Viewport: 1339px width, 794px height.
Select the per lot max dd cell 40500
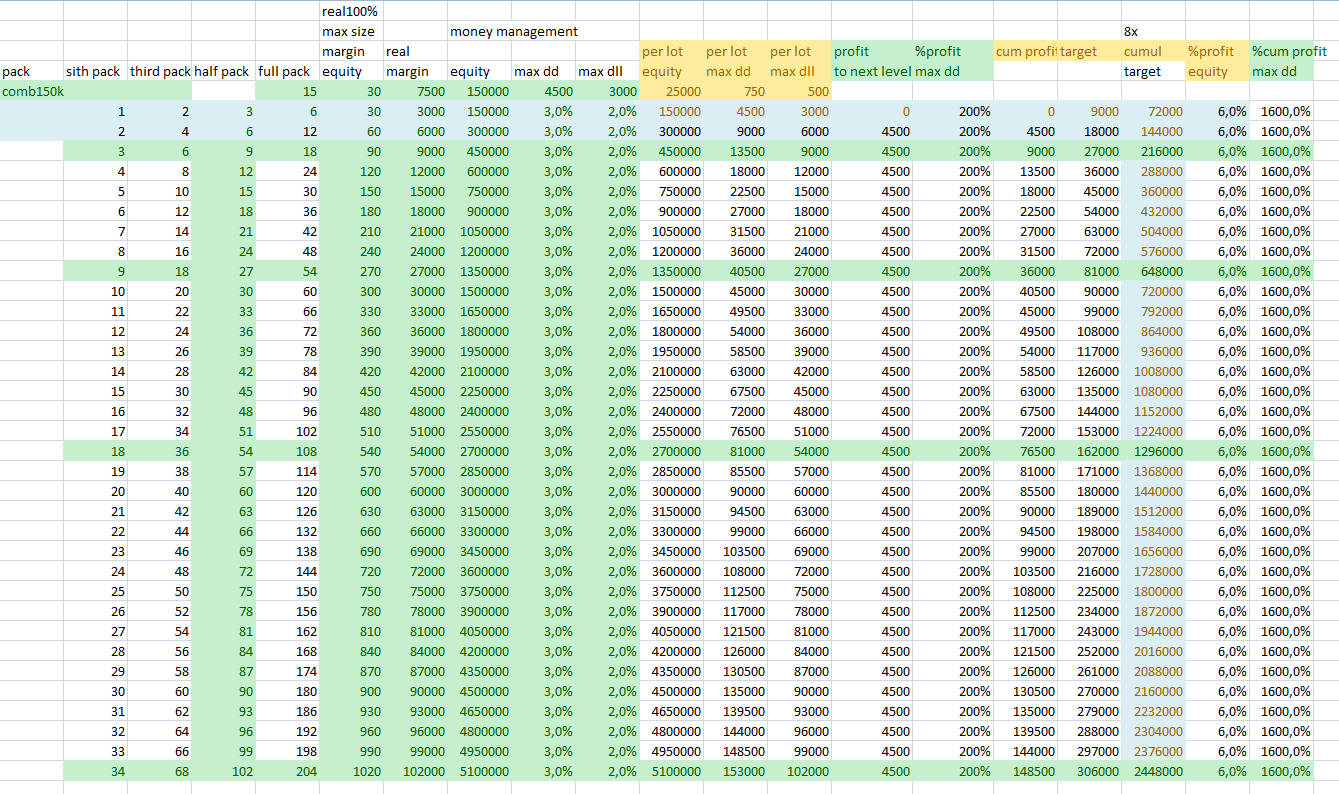tap(735, 271)
